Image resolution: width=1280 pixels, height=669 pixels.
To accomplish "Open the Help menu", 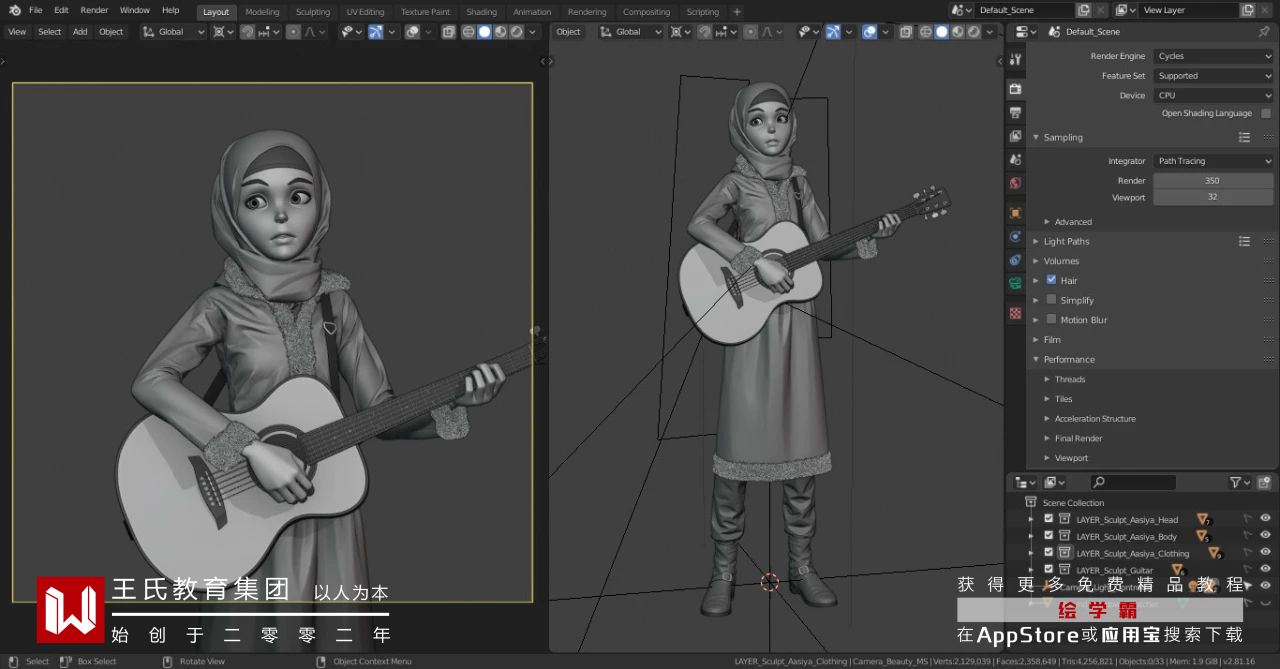I will coord(171,10).
